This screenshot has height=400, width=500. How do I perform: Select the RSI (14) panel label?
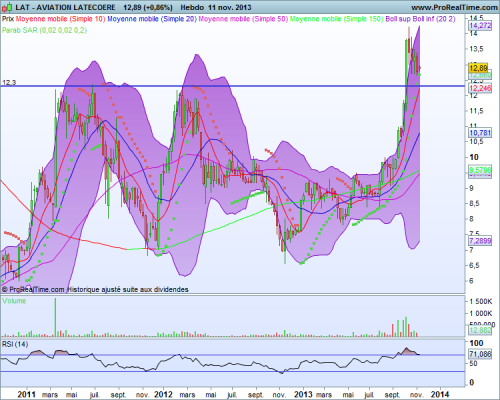pos(15,344)
